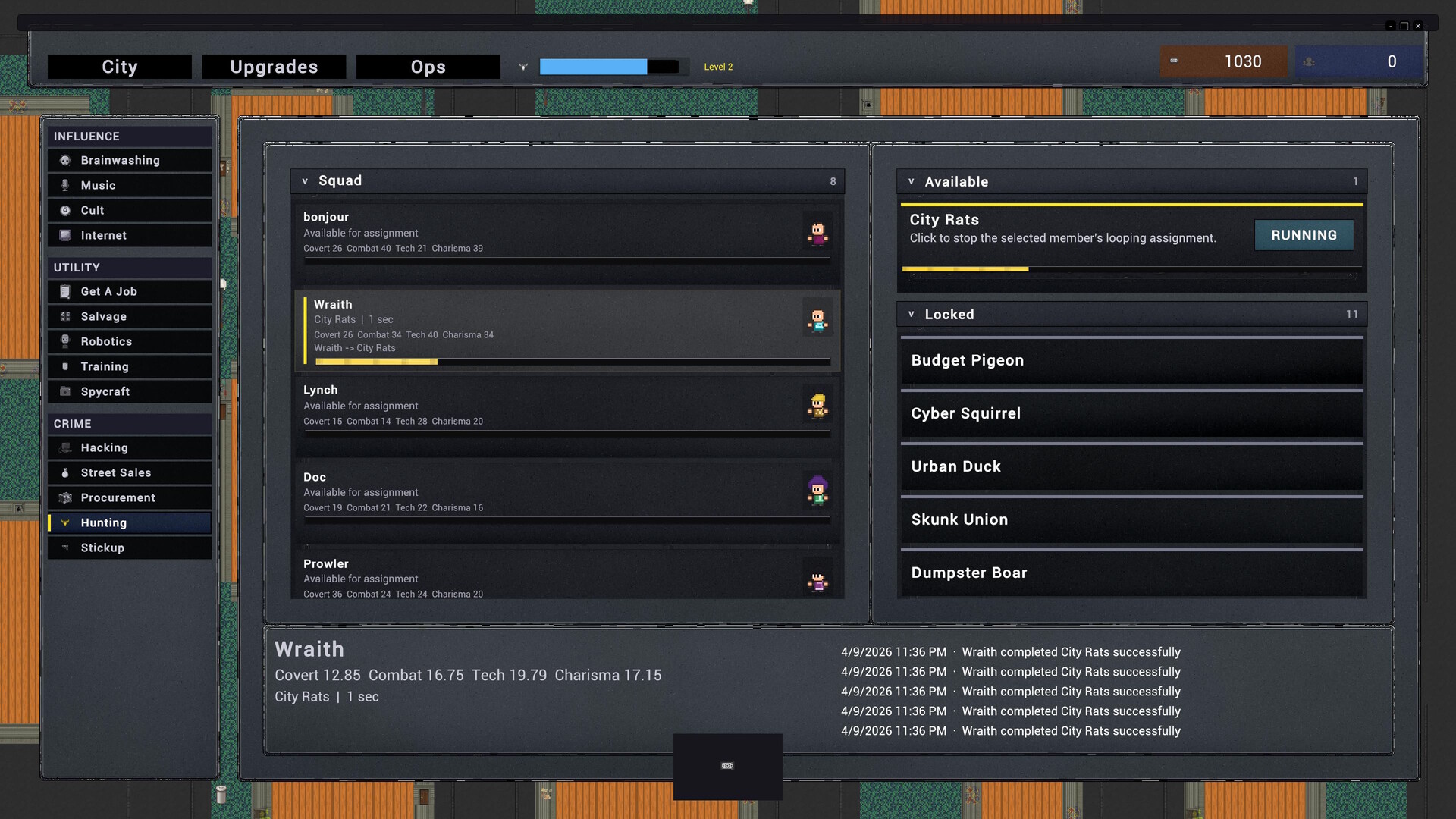Click the Robotics sidebar icon
Image resolution: width=1456 pixels, height=819 pixels.
(x=65, y=341)
